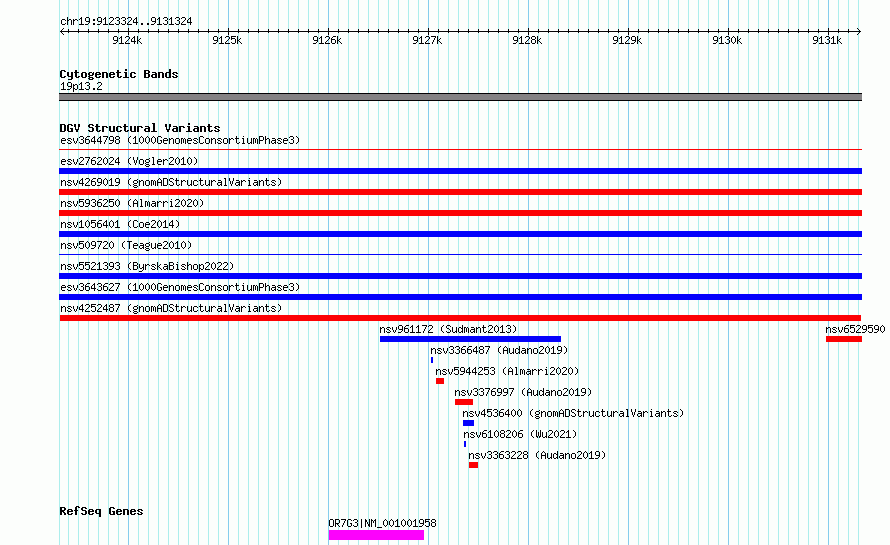
Task: Select the 19p13.2 band label
Action: click(81, 86)
